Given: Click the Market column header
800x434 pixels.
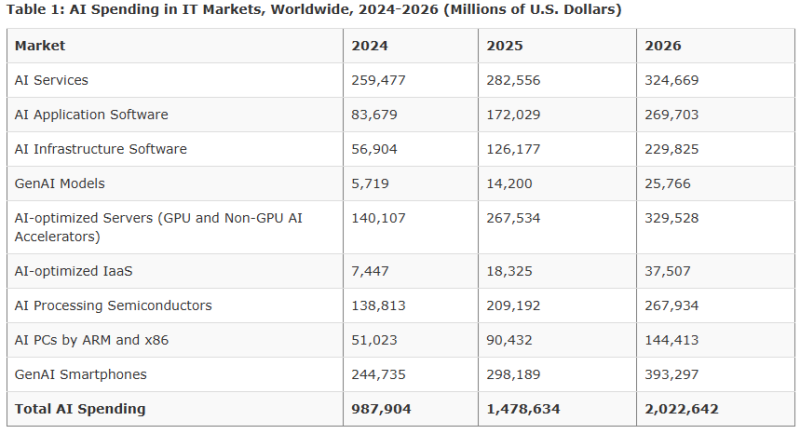Looking at the screenshot, I should [40, 46].
